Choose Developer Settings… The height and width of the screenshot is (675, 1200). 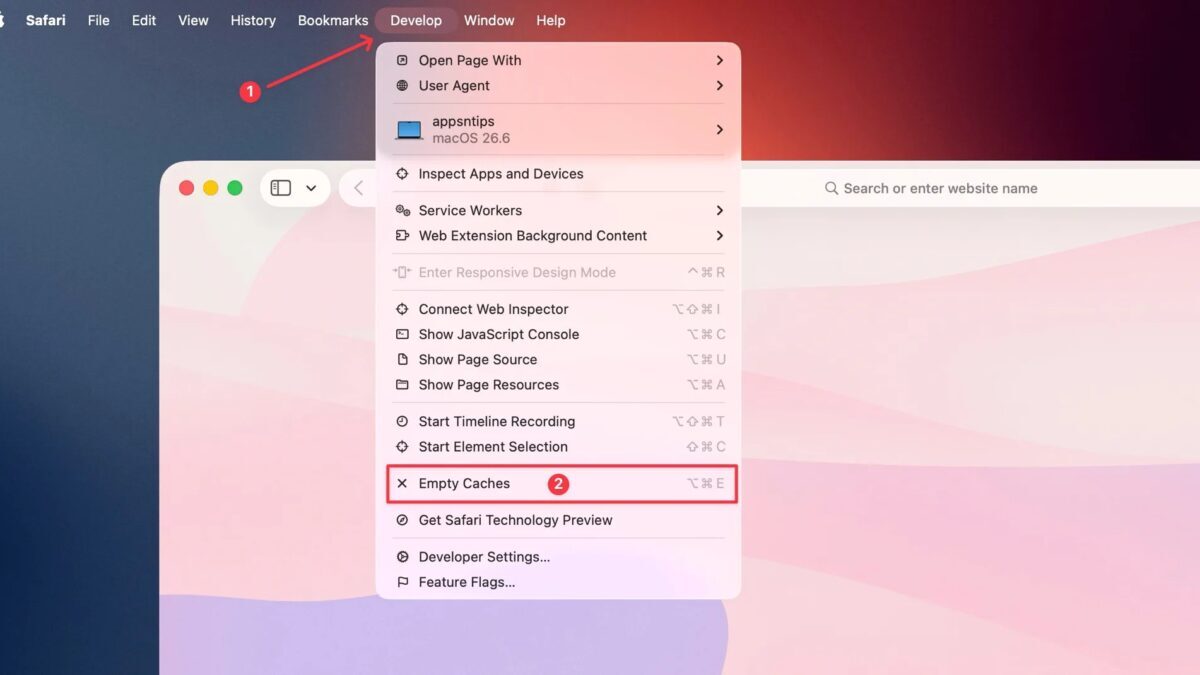coord(559,557)
